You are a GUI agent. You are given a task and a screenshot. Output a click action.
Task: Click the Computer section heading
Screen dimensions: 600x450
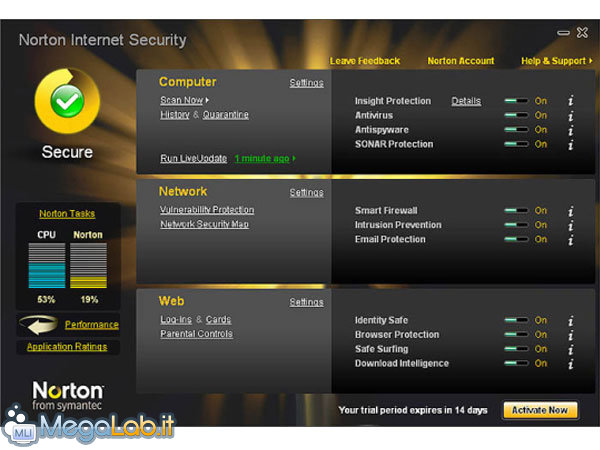[x=188, y=82]
